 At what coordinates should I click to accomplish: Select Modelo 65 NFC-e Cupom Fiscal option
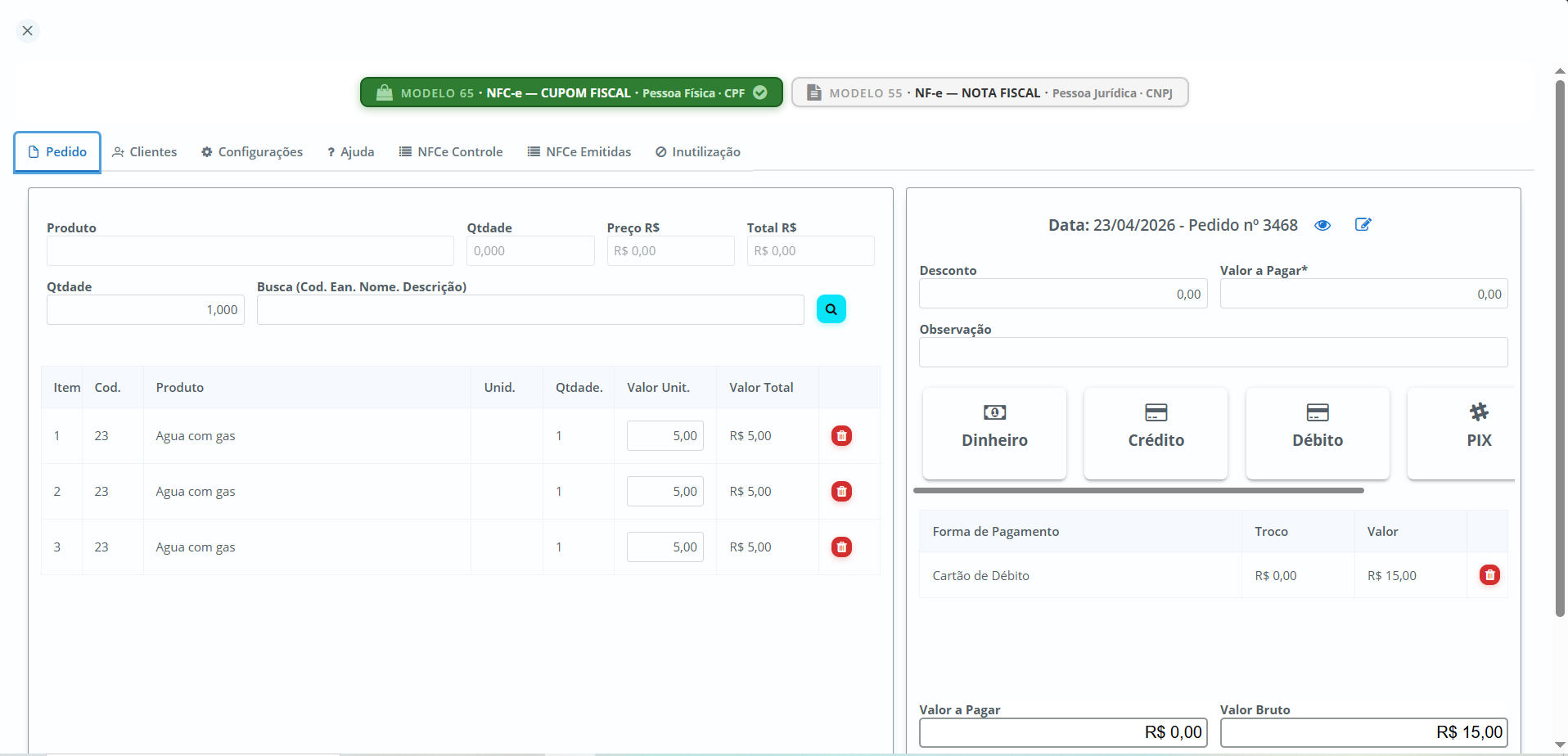[571, 92]
